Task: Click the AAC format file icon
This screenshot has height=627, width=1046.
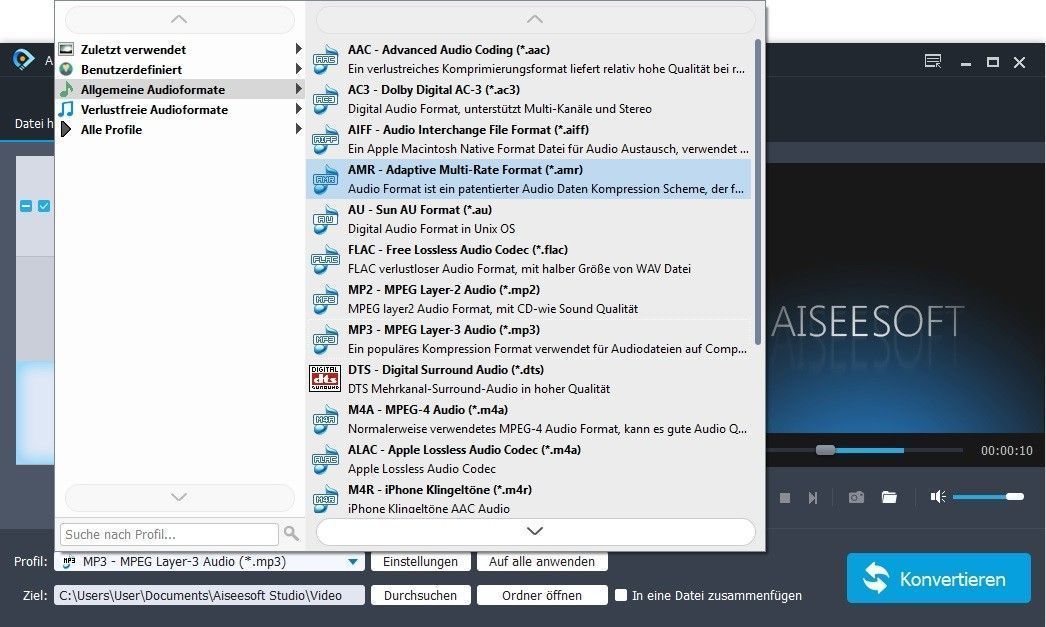Action: coord(325,59)
